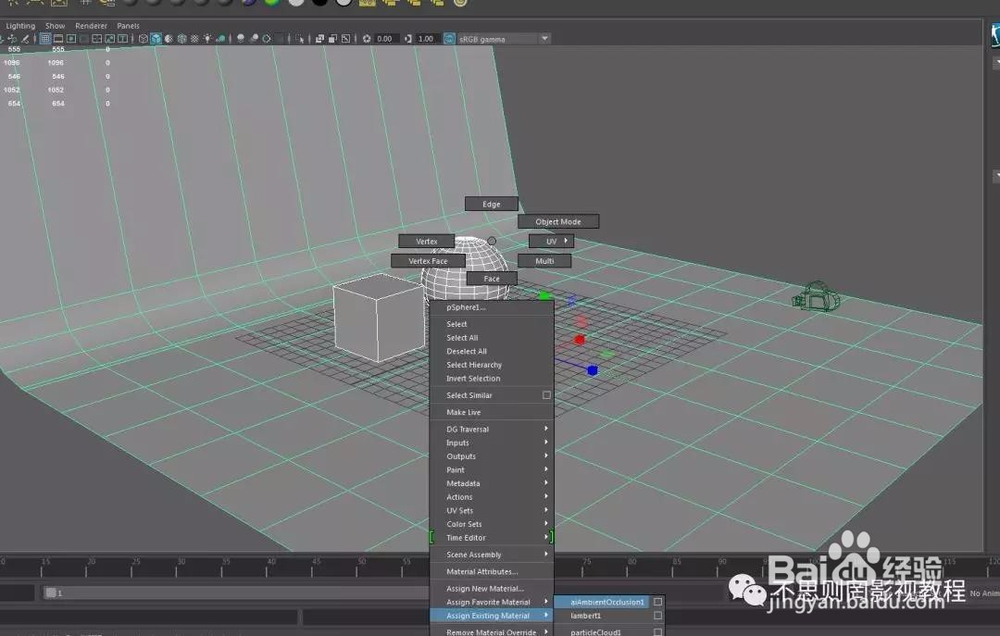Choose Vertex in the marking menu
1000x636 pixels.
[x=427, y=241]
